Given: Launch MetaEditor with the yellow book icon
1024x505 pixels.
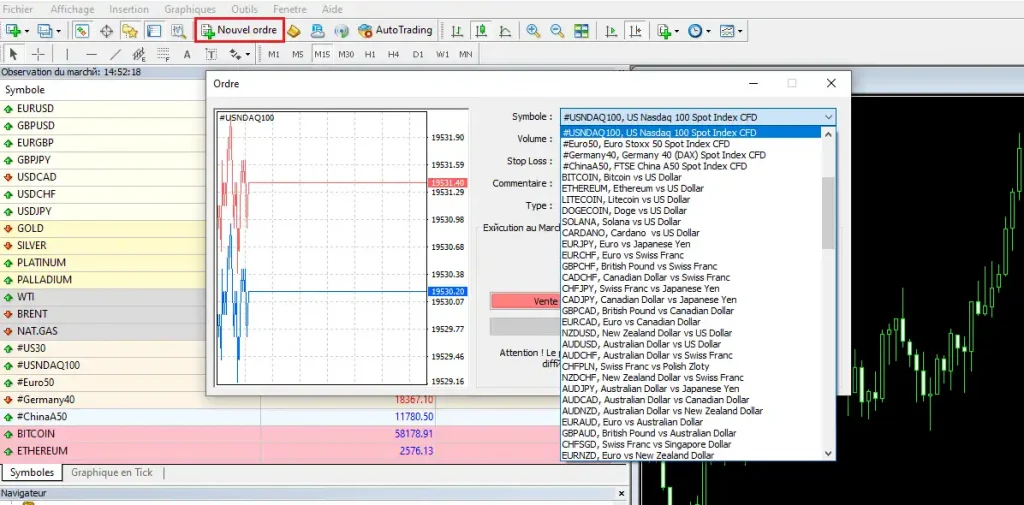Looking at the screenshot, I should point(294,31).
